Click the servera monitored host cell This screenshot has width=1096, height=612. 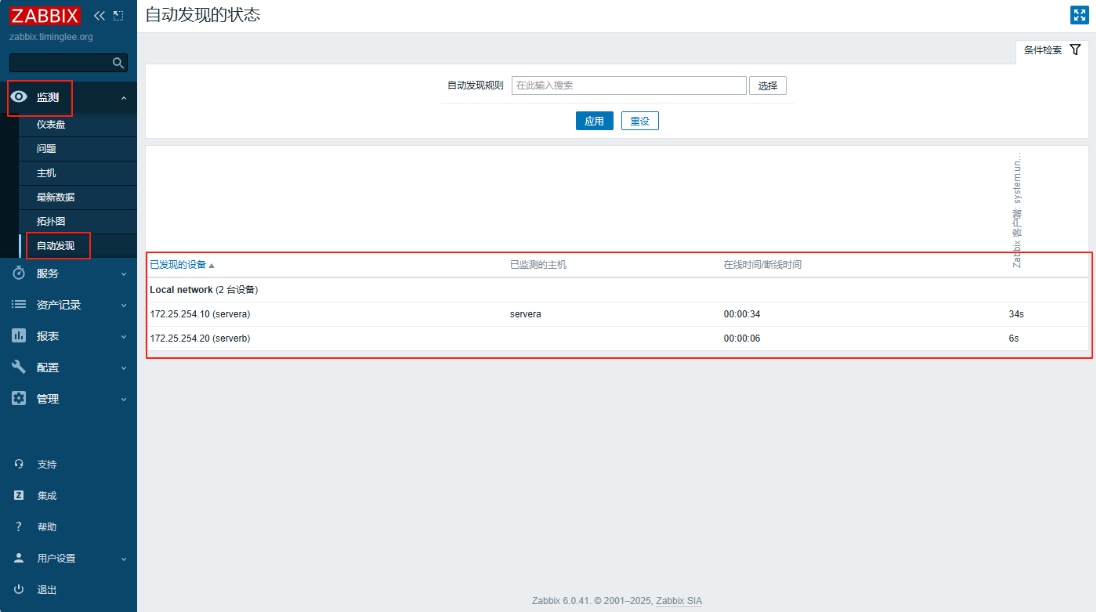tap(526, 314)
